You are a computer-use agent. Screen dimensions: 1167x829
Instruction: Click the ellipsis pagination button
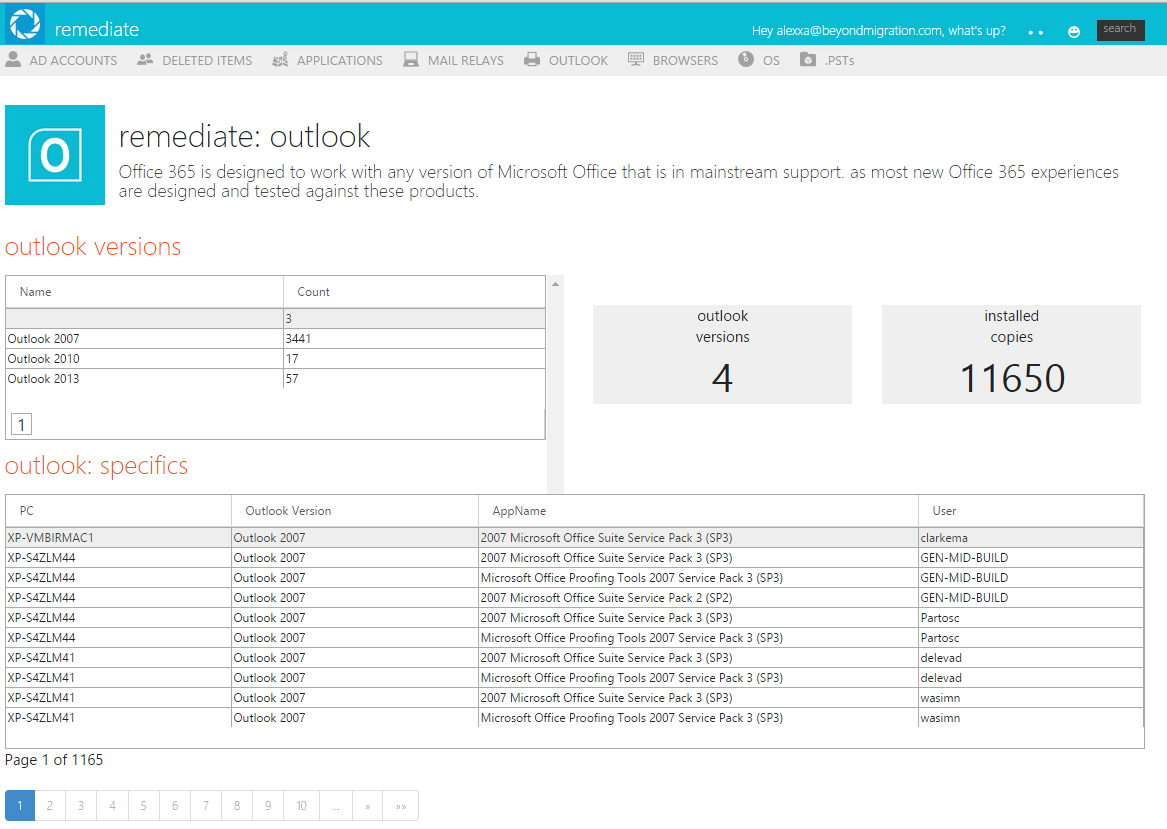(x=336, y=806)
